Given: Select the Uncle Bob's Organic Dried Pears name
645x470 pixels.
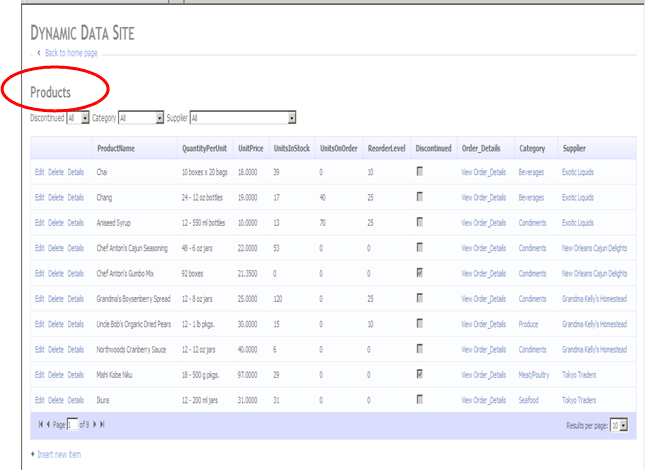Looking at the screenshot, I should tap(134, 324).
